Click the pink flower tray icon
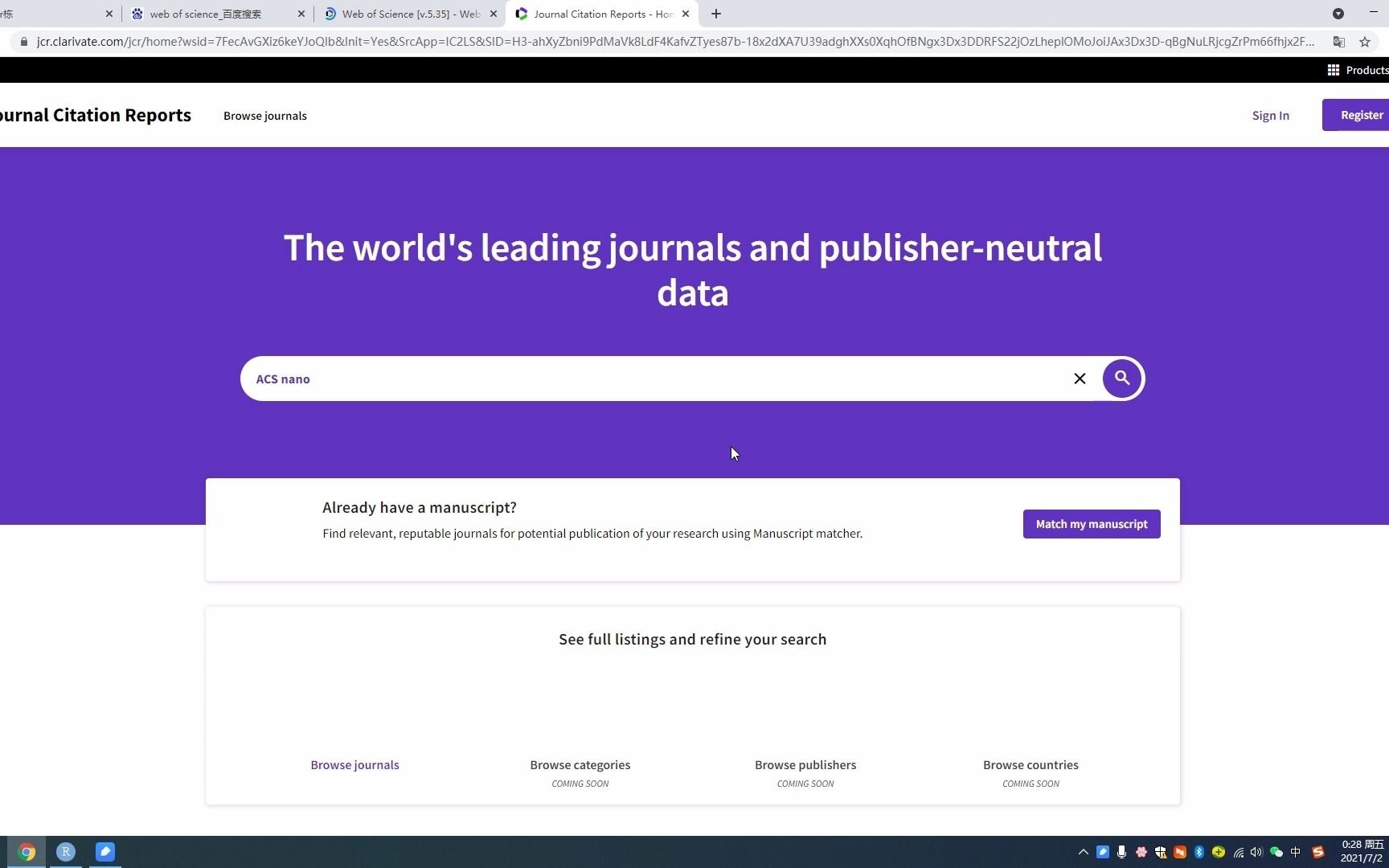 pos(1141,852)
